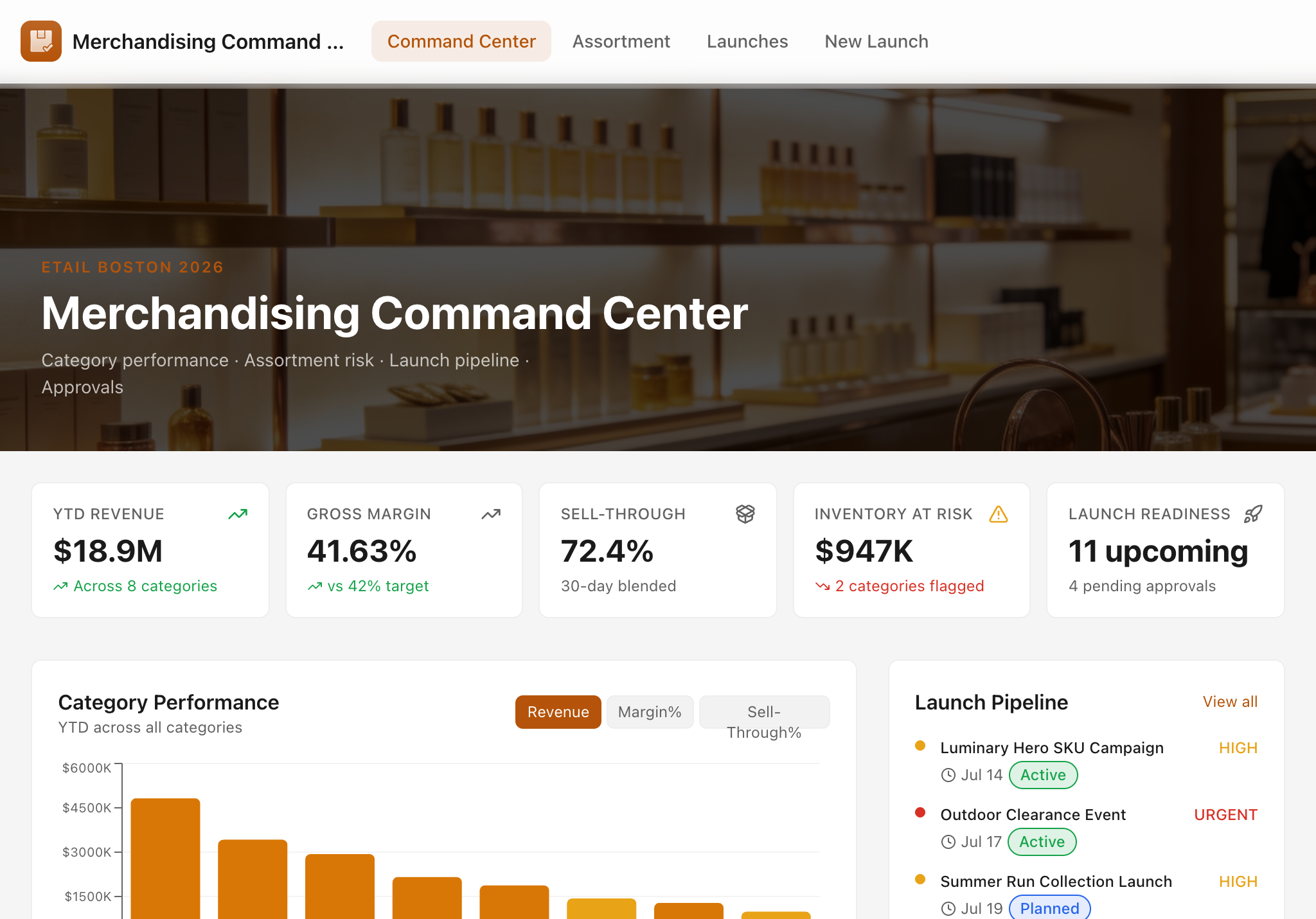The image size is (1316, 919).
Task: Click the red dot for Outdoor Clearance Event
Action: [920, 812]
